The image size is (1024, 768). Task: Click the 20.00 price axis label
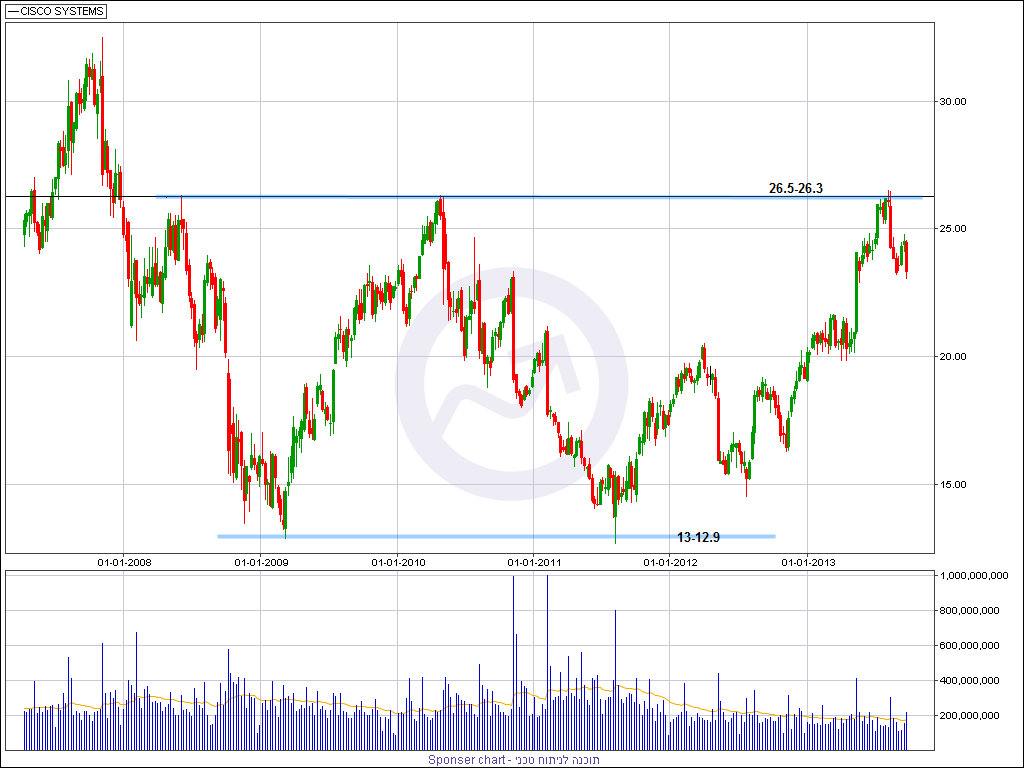pos(953,357)
